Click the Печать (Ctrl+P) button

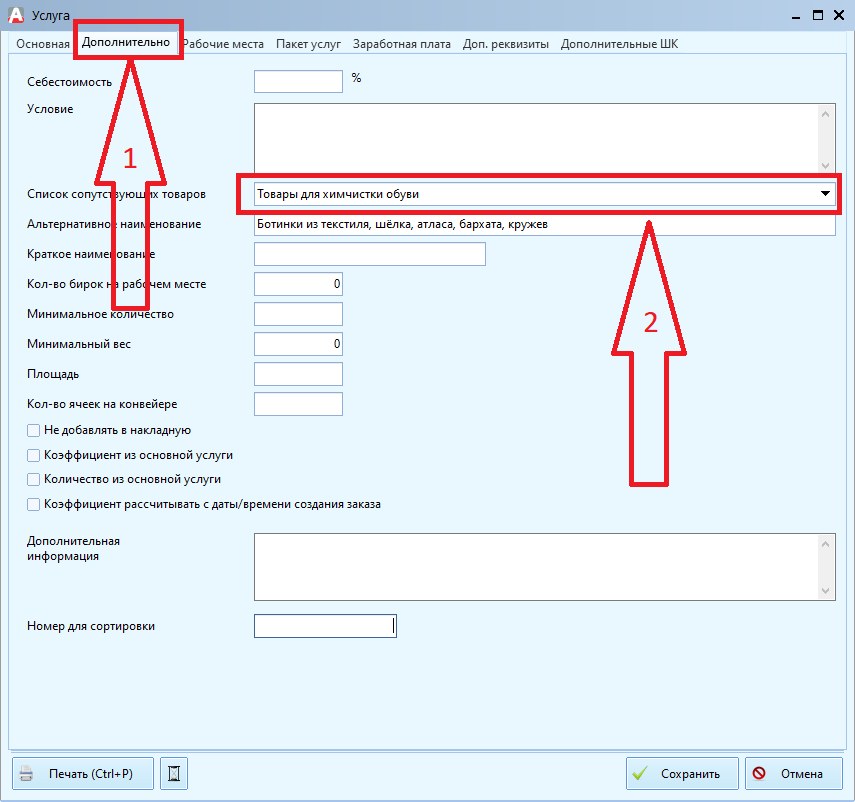83,774
